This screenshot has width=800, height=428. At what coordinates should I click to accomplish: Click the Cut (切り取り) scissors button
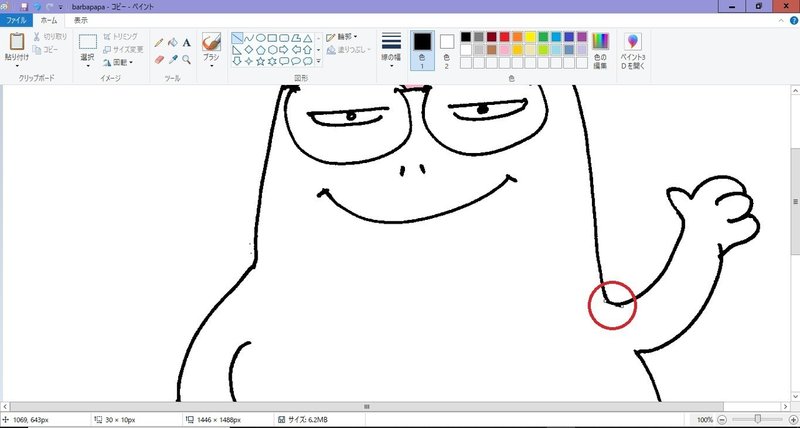coord(50,37)
